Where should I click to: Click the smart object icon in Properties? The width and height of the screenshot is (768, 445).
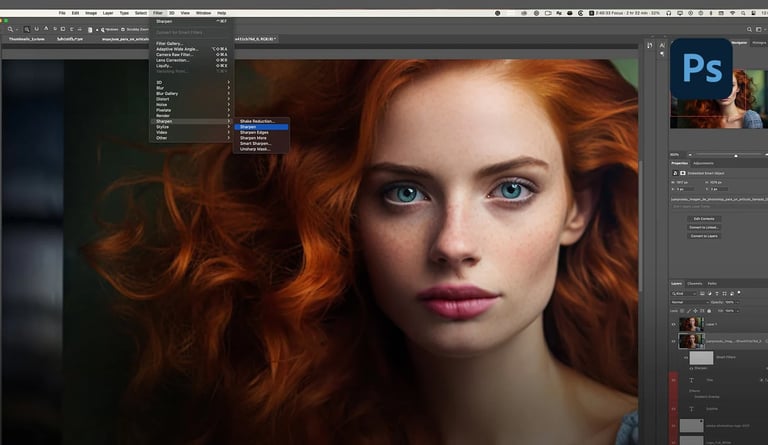point(675,173)
